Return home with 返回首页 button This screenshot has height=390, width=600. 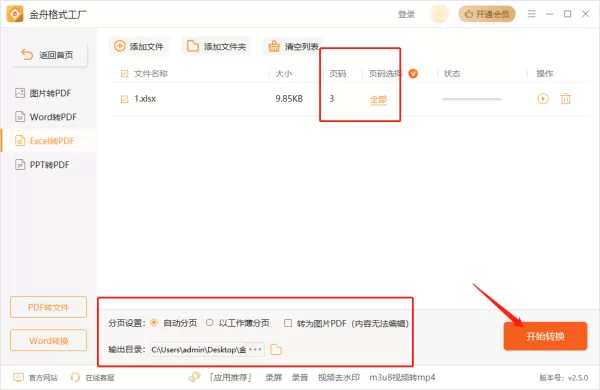tap(49, 55)
